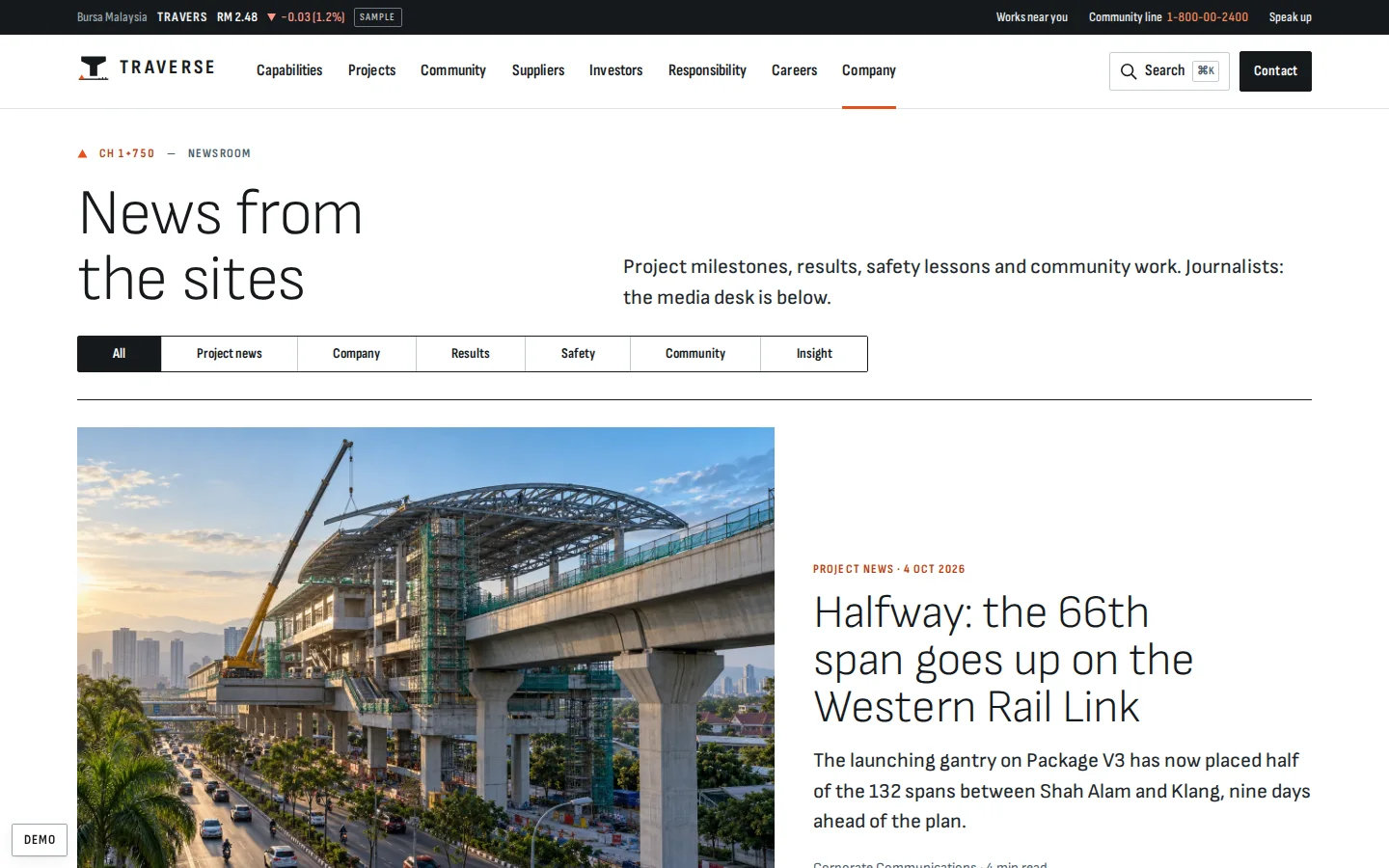Click the Traverse logo icon

(94, 68)
